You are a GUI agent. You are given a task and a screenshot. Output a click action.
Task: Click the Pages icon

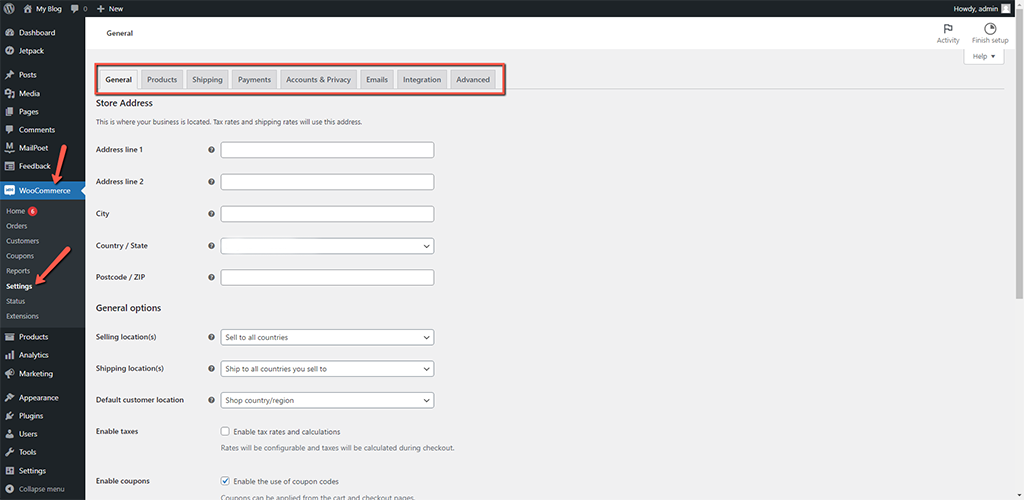click(x=10, y=112)
